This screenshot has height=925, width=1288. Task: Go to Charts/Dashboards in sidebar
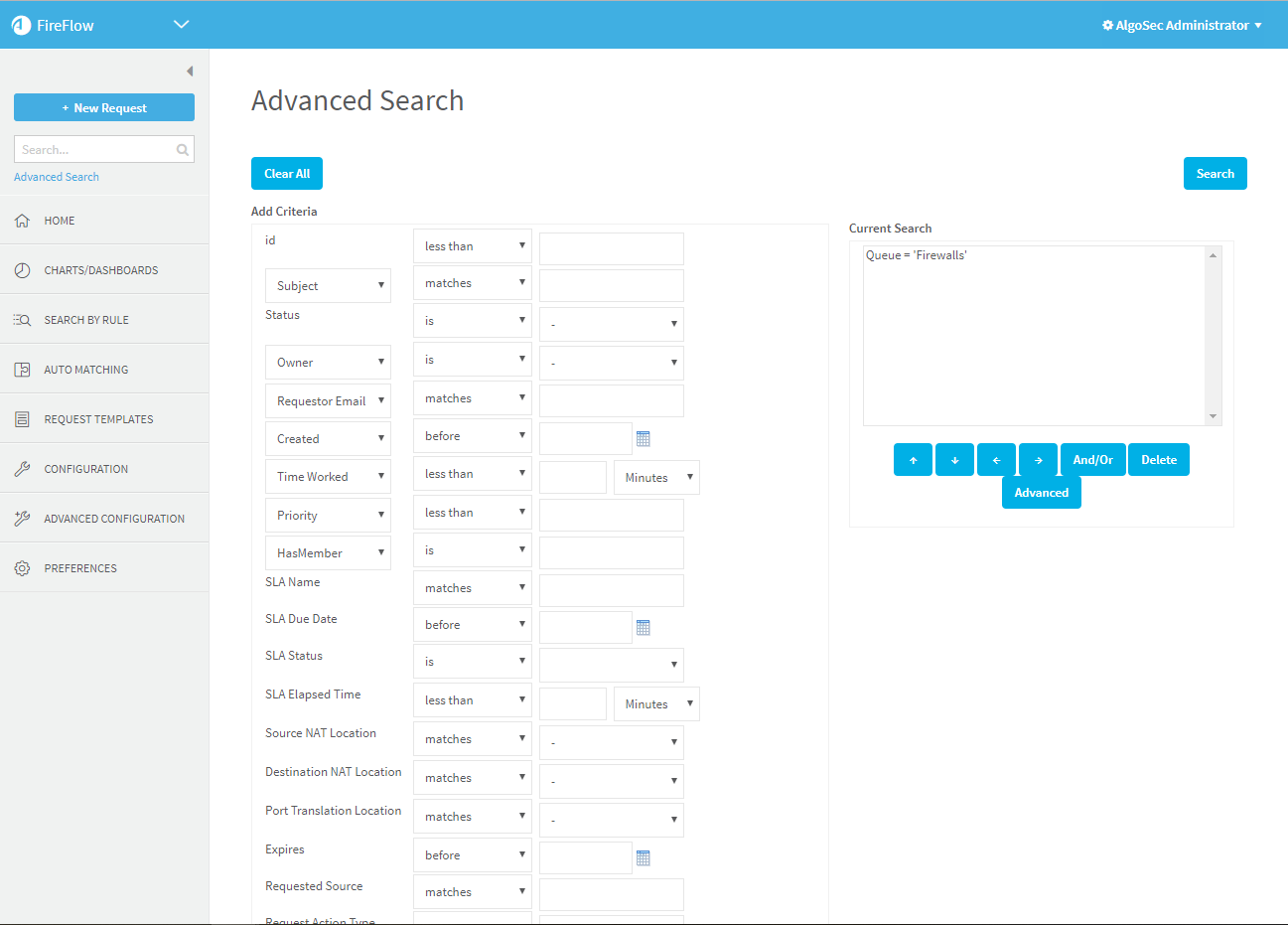(x=100, y=270)
